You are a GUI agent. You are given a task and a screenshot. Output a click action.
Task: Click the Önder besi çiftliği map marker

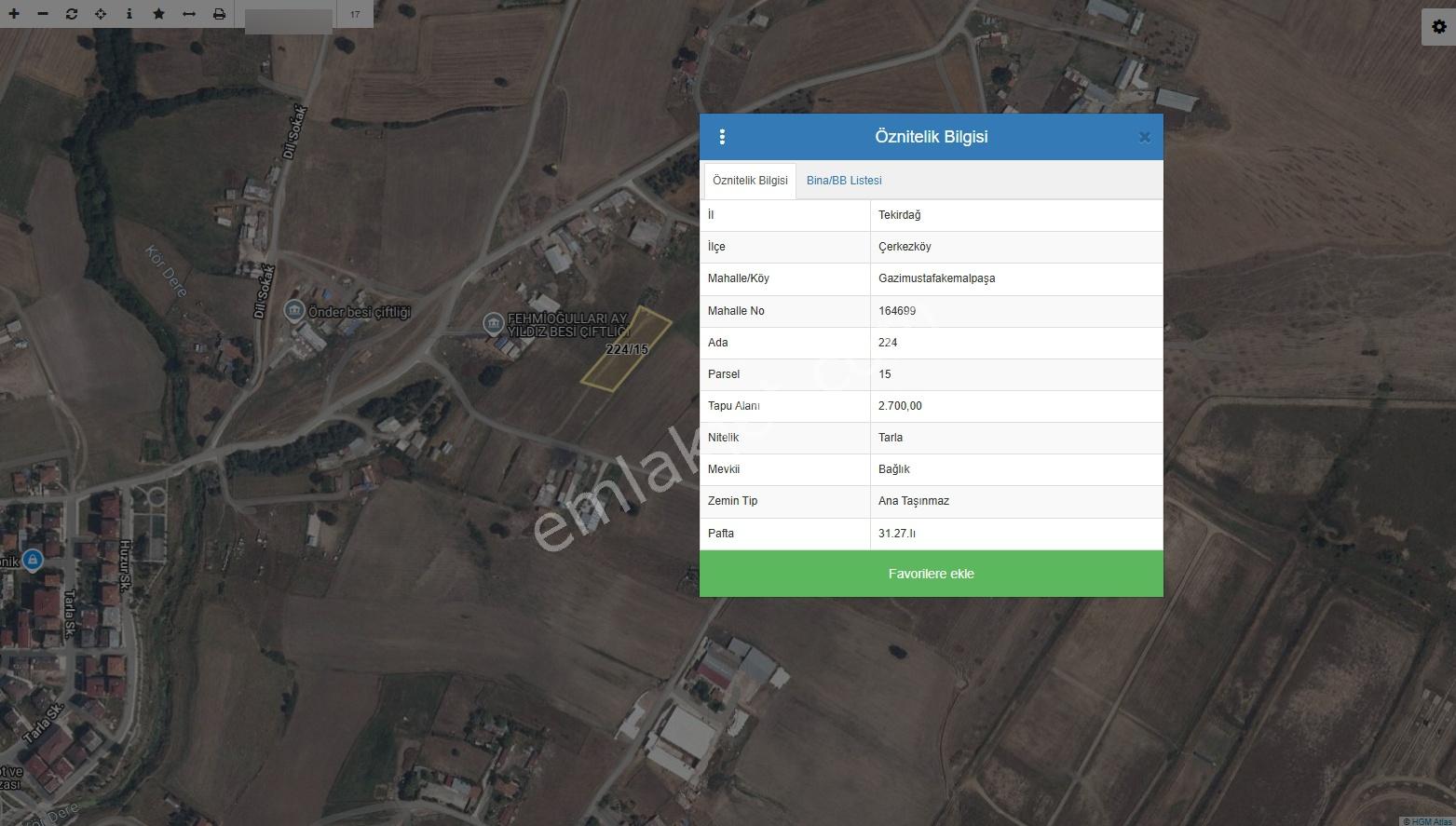(294, 311)
